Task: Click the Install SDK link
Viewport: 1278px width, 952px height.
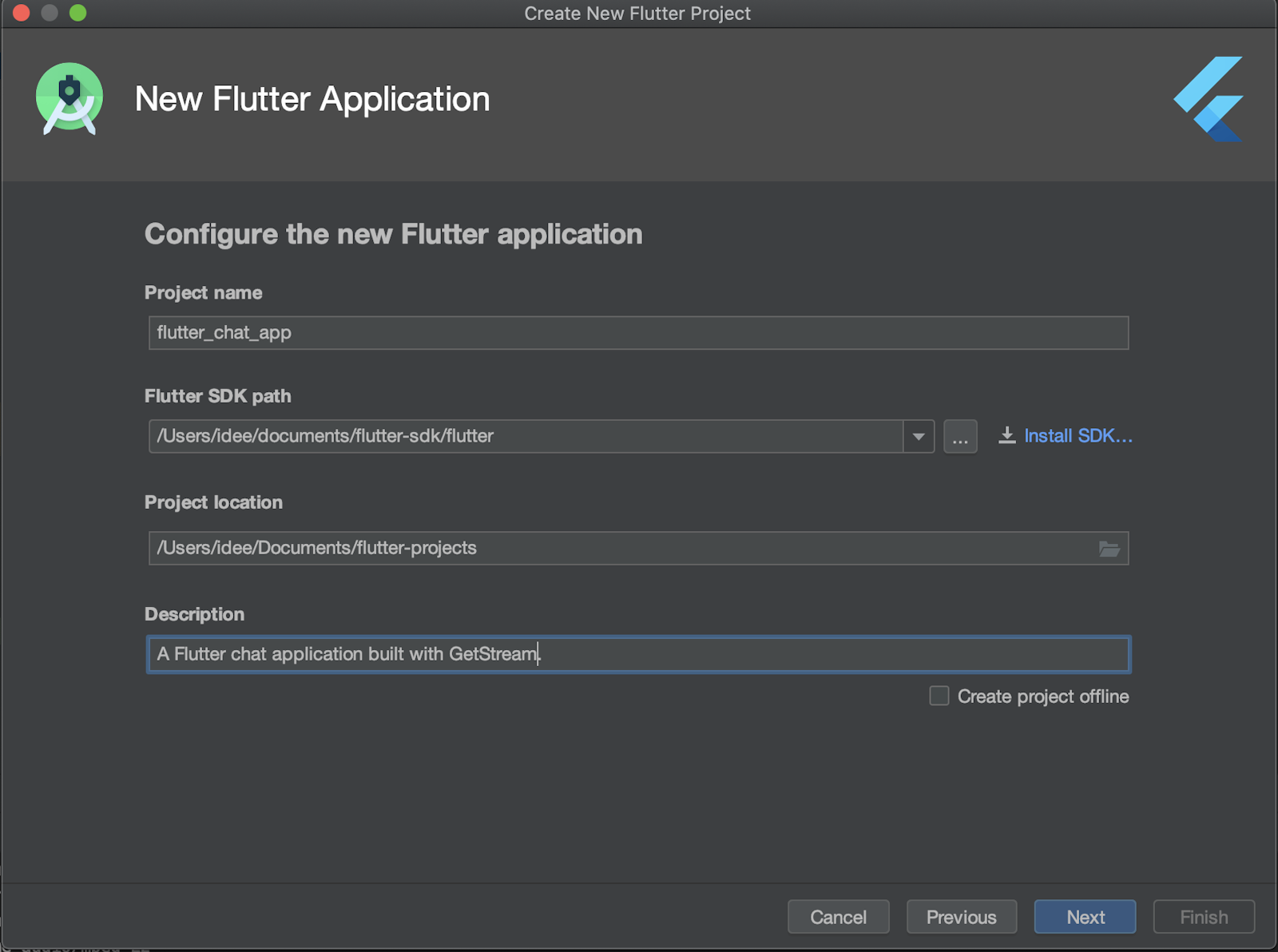Action: click(x=1077, y=435)
